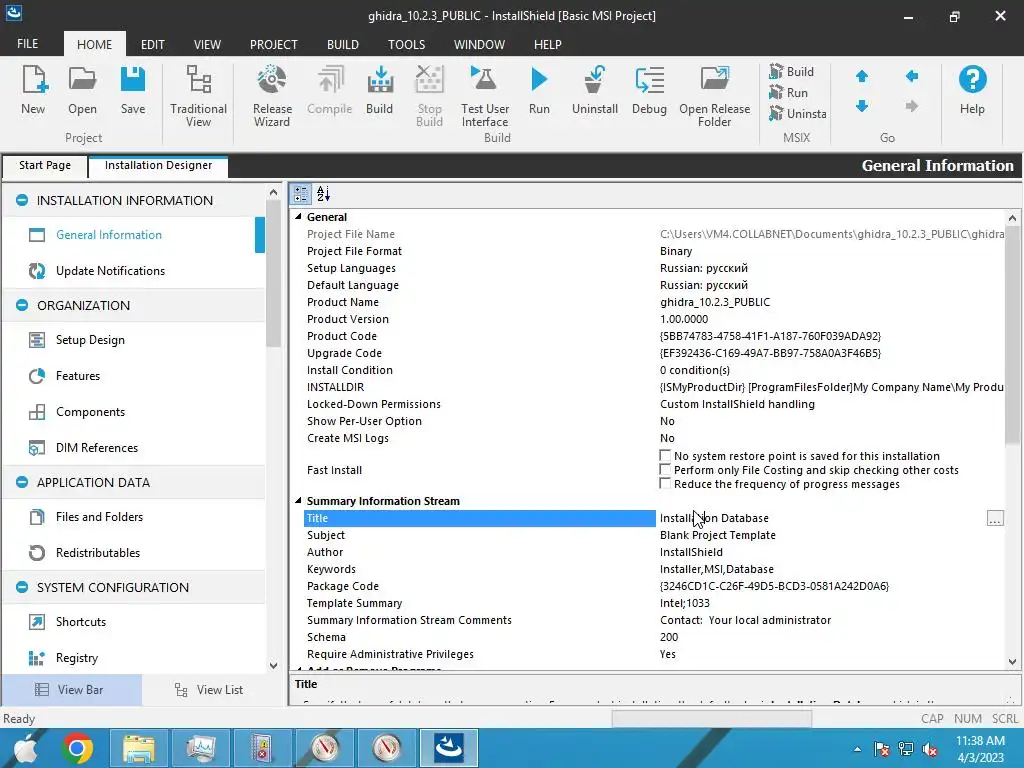Image resolution: width=1024 pixels, height=768 pixels.
Task: Select the Upgrade Code property row
Action: [653, 353]
